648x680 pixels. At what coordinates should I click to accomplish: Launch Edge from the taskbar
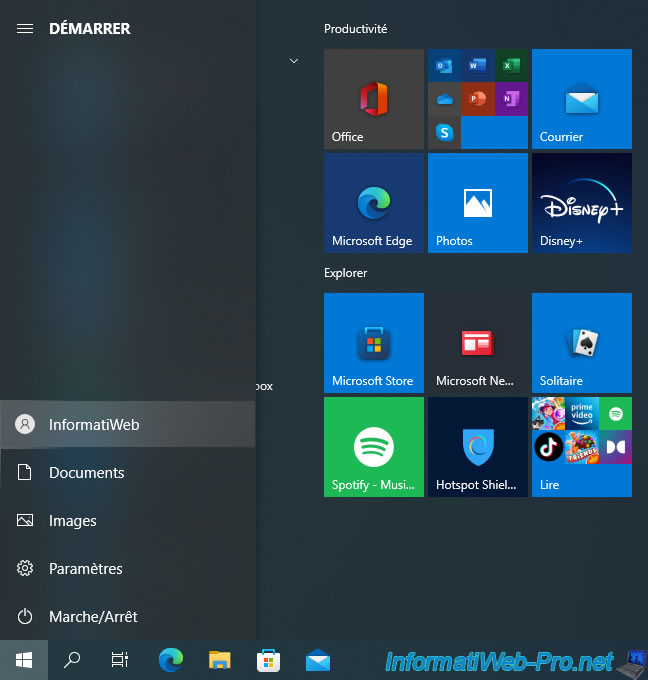click(170, 660)
